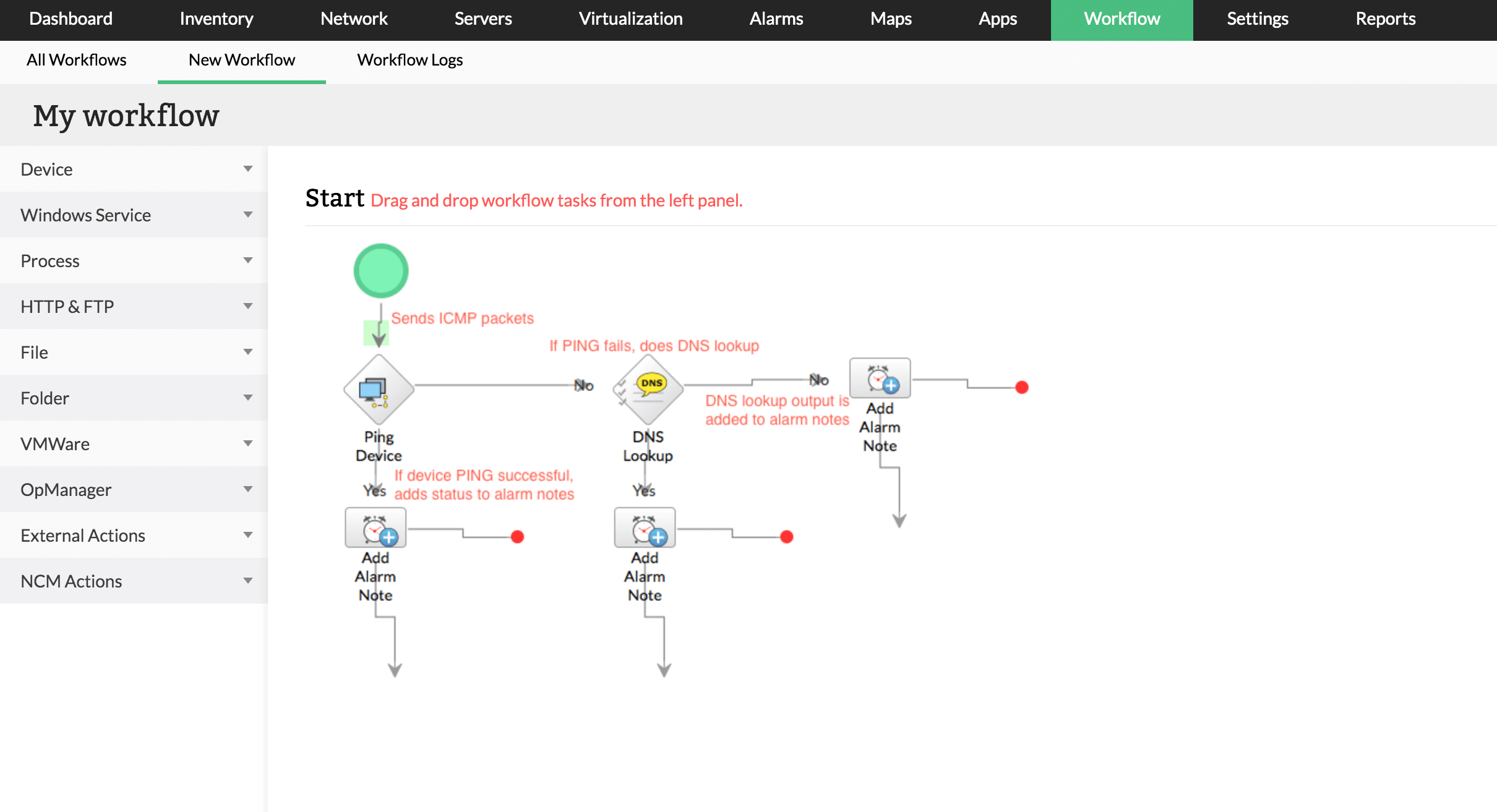Image resolution: width=1497 pixels, height=812 pixels.
Task: Select the Ping Device diamond icon
Action: [378, 390]
